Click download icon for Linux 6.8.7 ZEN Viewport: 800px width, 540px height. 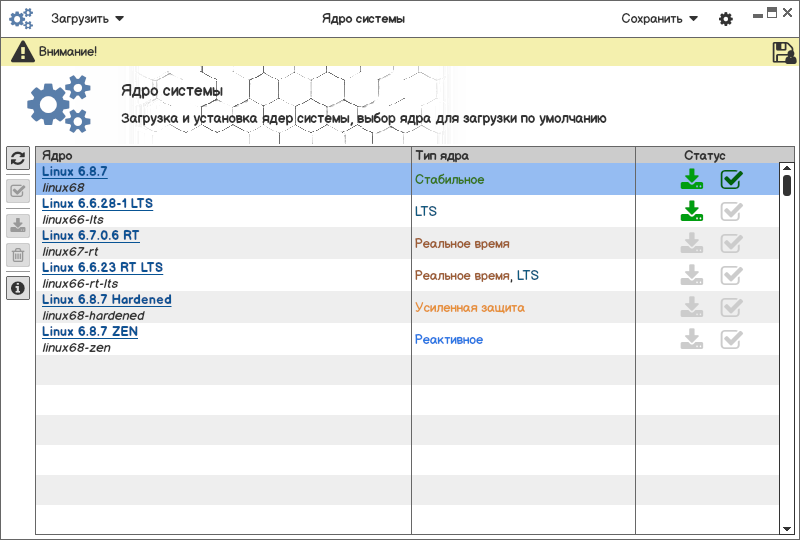(691, 339)
